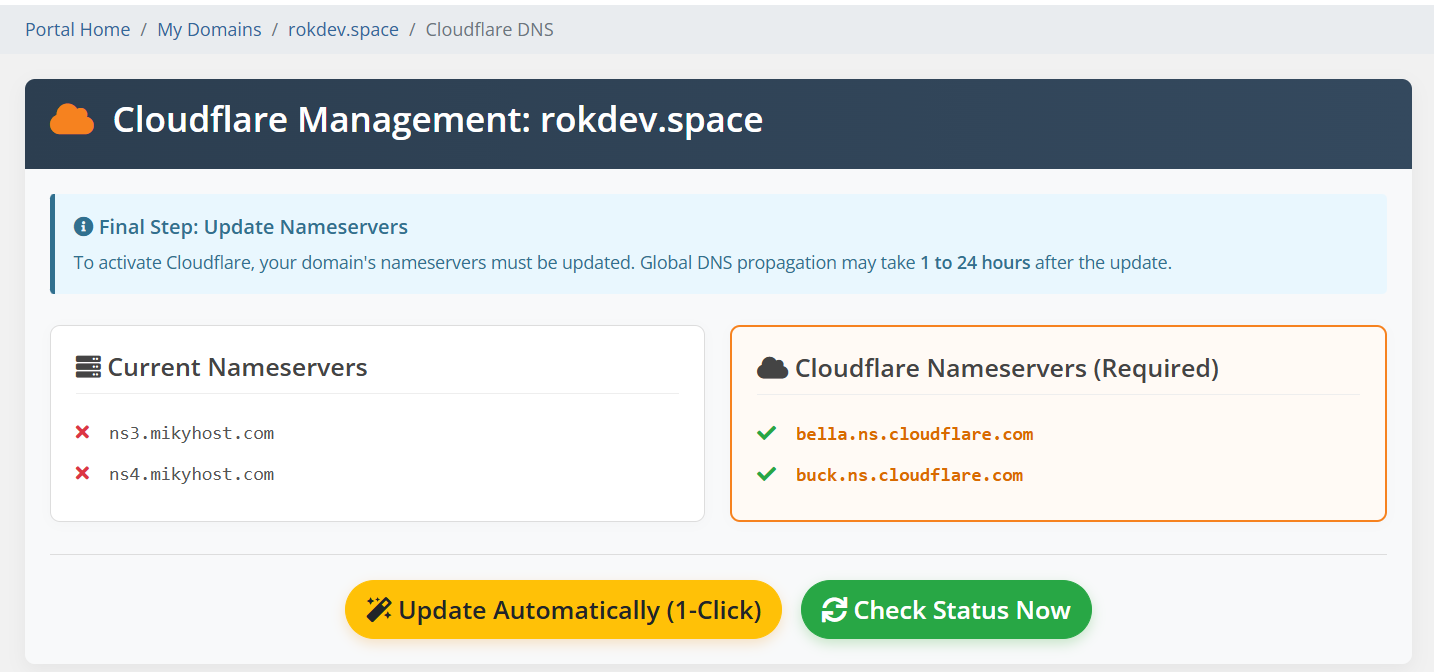Click the orange Cloudflare cloud logo icon

click(72, 119)
